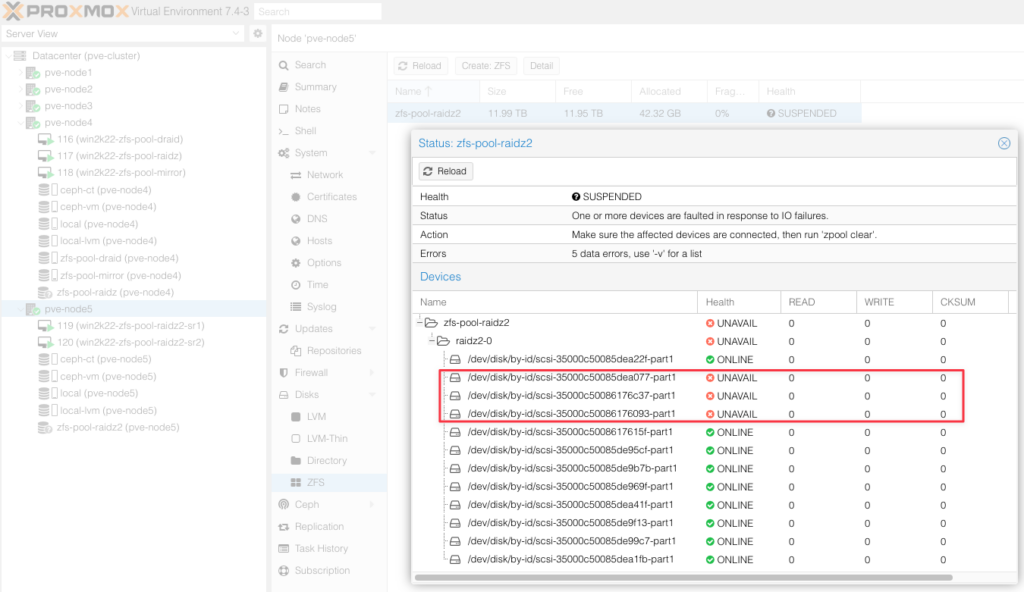Collapse the pve-node5 tree node
1024x592 pixels.
click(x=20, y=309)
